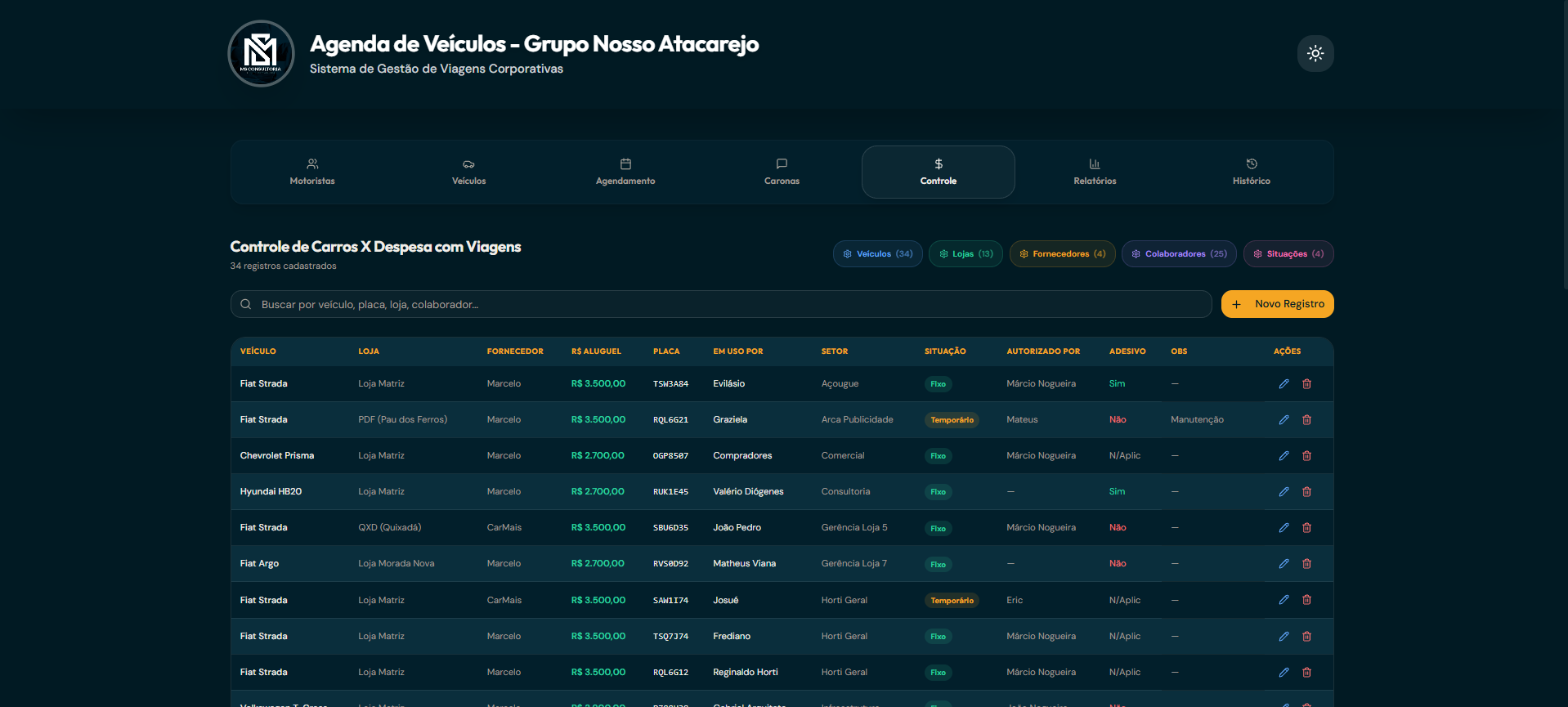Open the Motoristas tab
Screen dimensions: 1568x707
coord(312,172)
